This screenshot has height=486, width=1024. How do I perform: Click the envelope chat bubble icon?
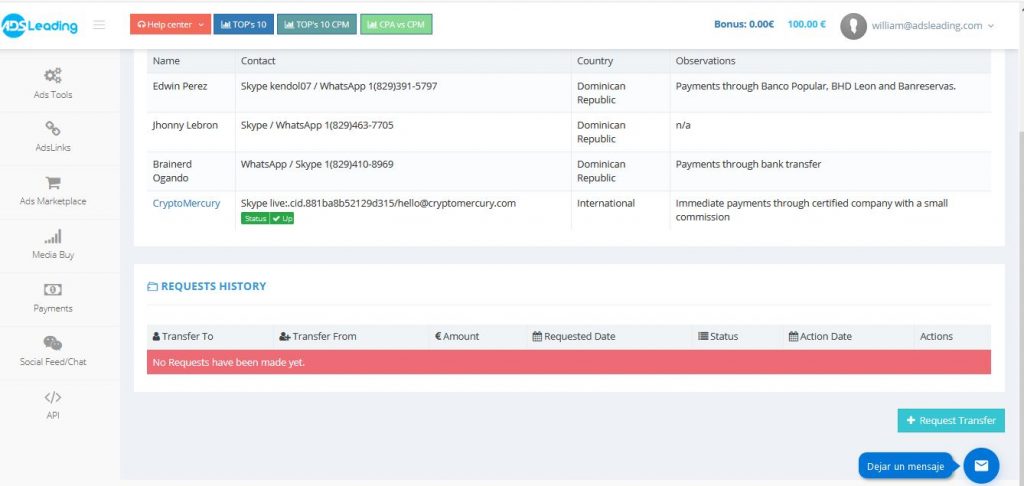point(981,466)
